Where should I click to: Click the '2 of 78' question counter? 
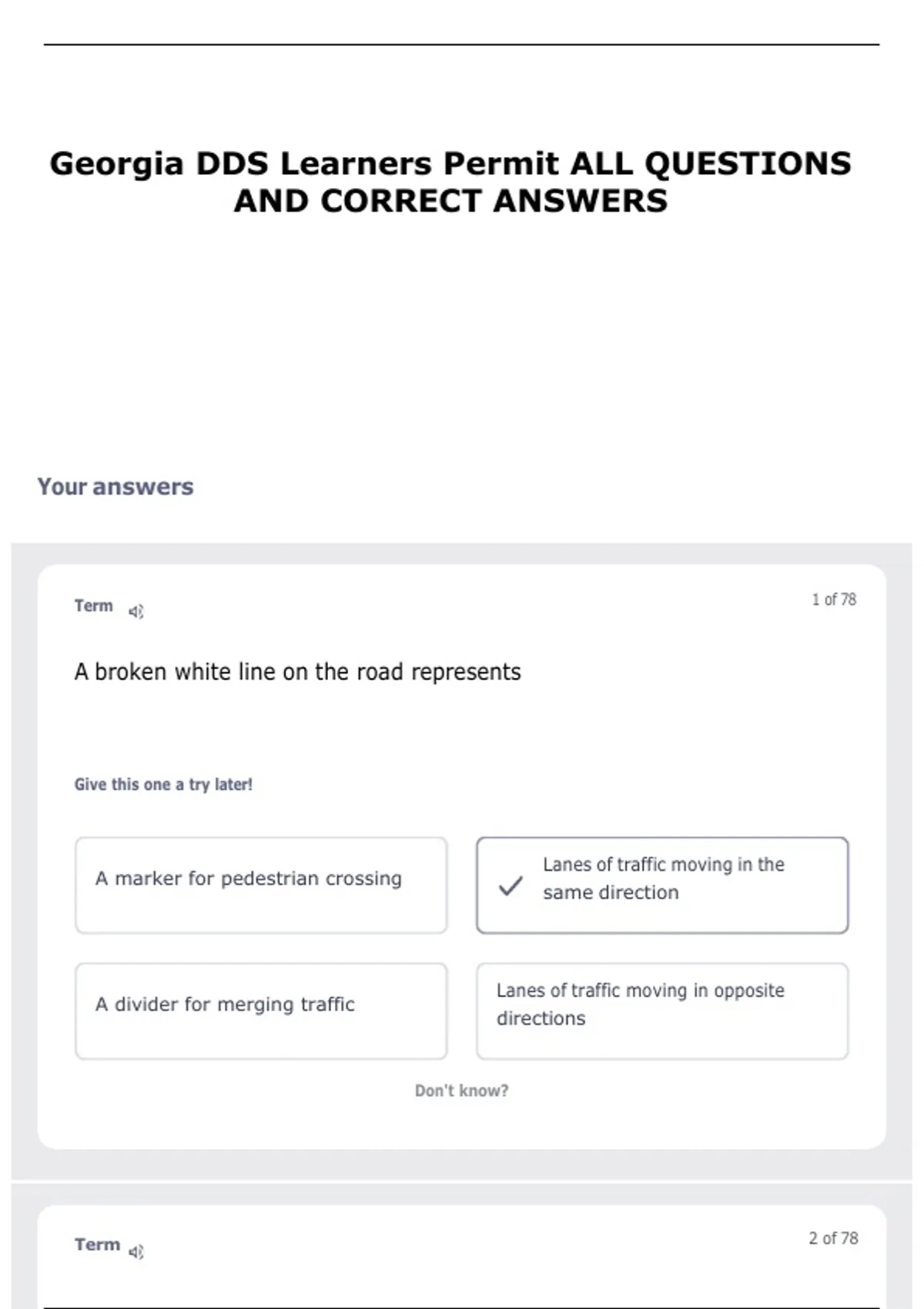tap(832, 1238)
